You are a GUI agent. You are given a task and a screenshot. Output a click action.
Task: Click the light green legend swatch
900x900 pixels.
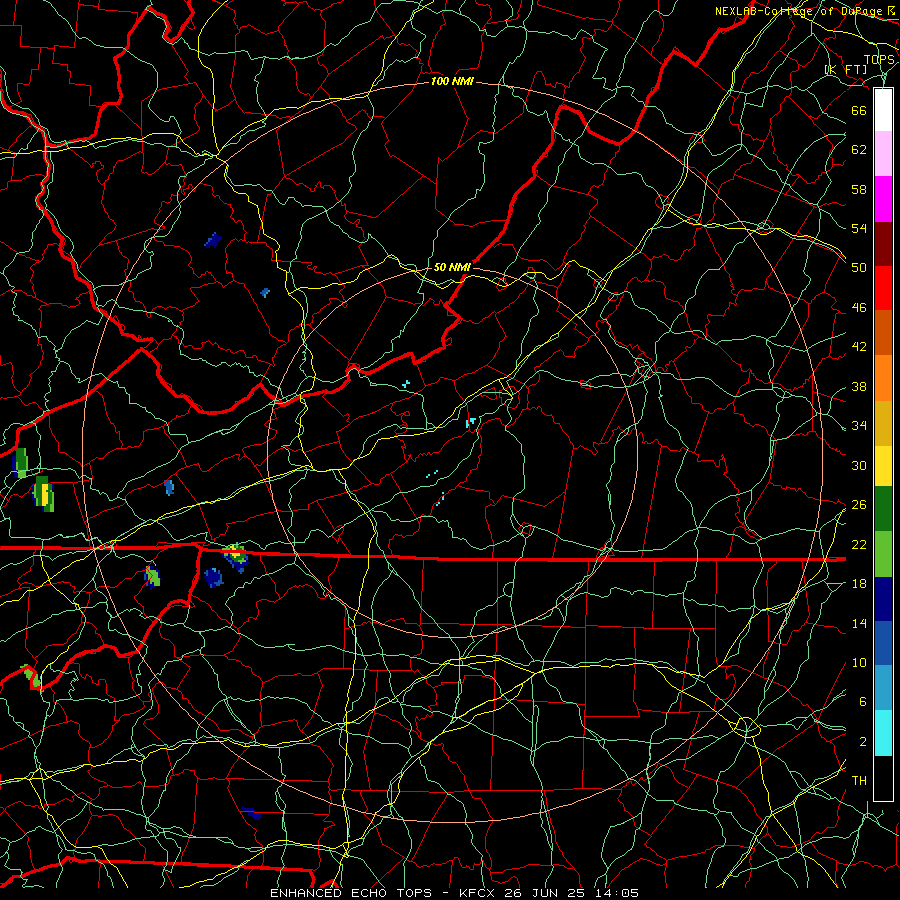(x=883, y=554)
